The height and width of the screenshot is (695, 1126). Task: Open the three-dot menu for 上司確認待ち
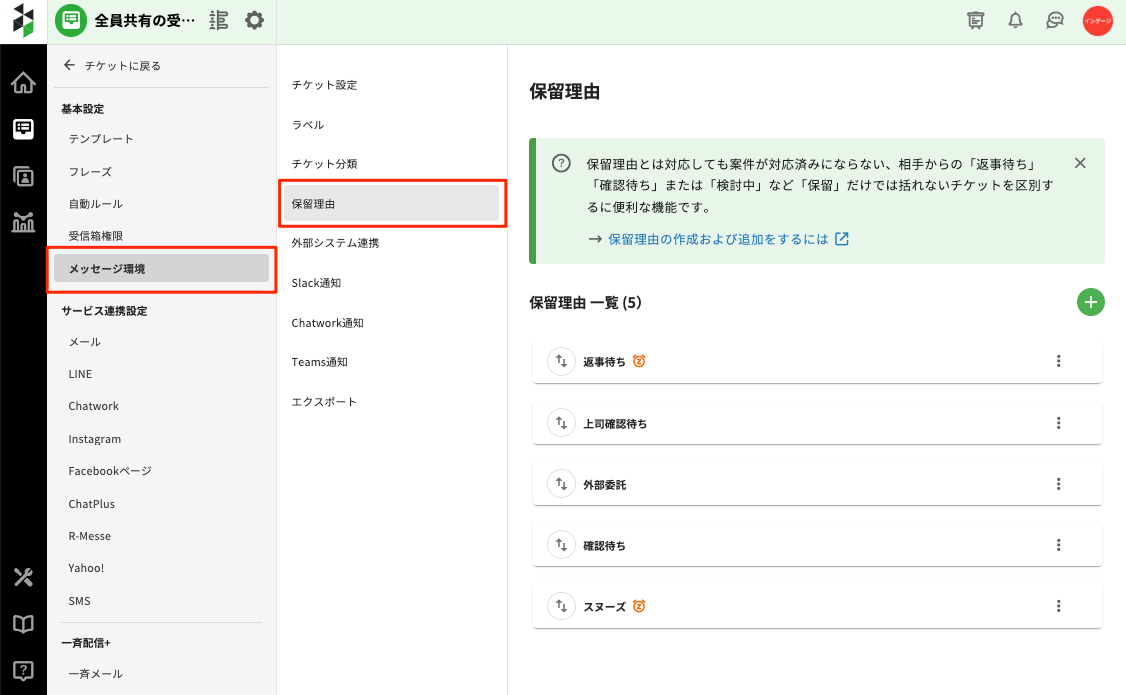click(x=1058, y=423)
